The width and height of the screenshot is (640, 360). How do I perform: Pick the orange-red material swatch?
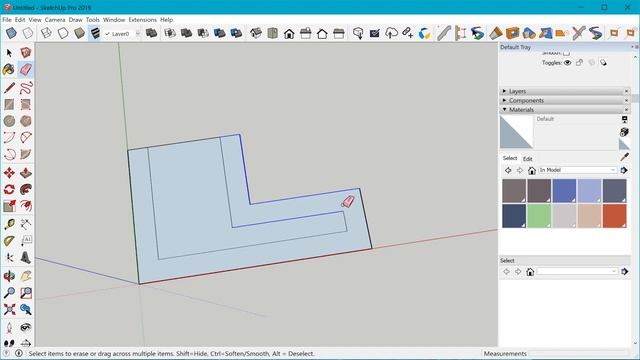click(614, 216)
